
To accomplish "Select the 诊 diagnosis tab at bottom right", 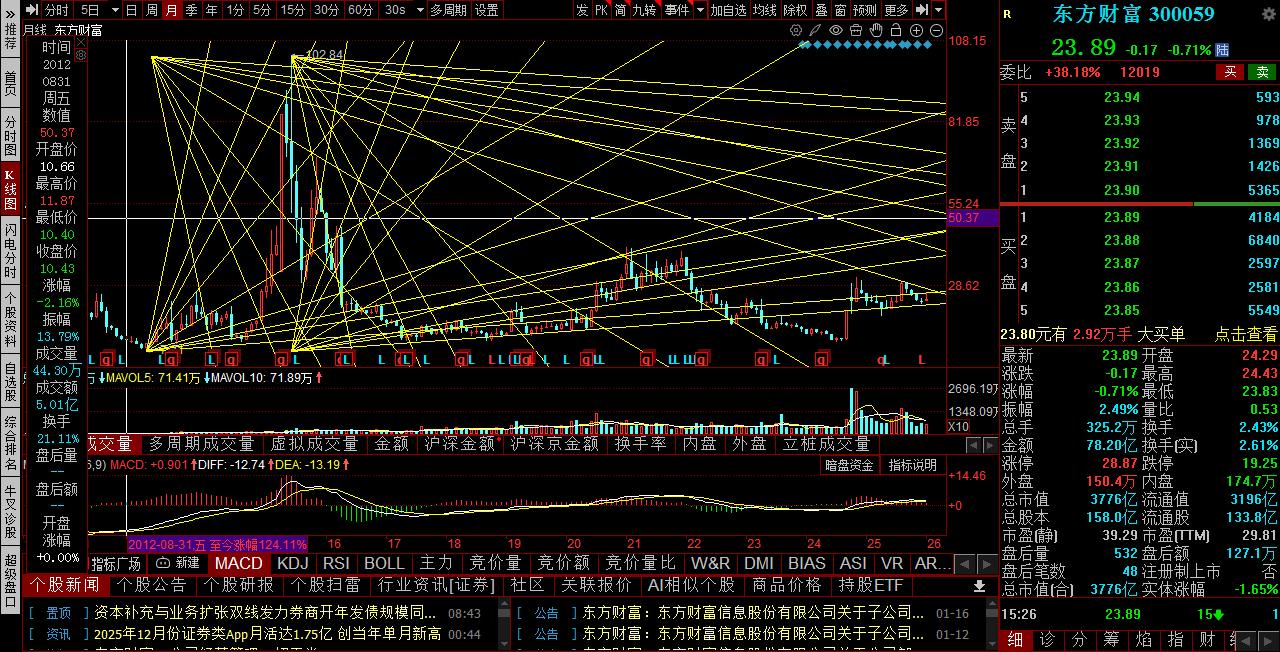I will (x=1047, y=640).
